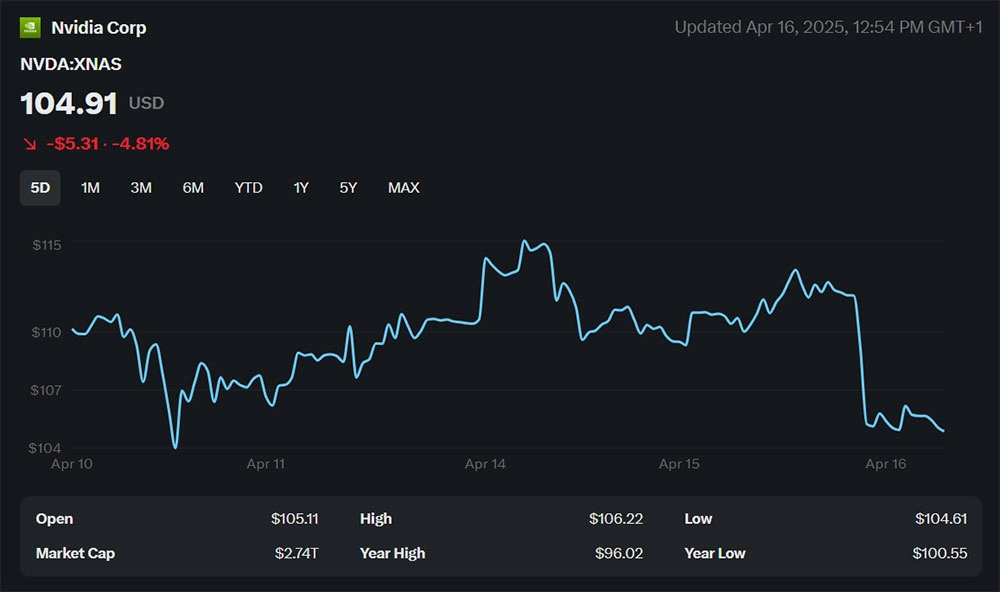Click the Apr 14 date marker
The height and width of the screenshot is (592, 1000).
485,464
